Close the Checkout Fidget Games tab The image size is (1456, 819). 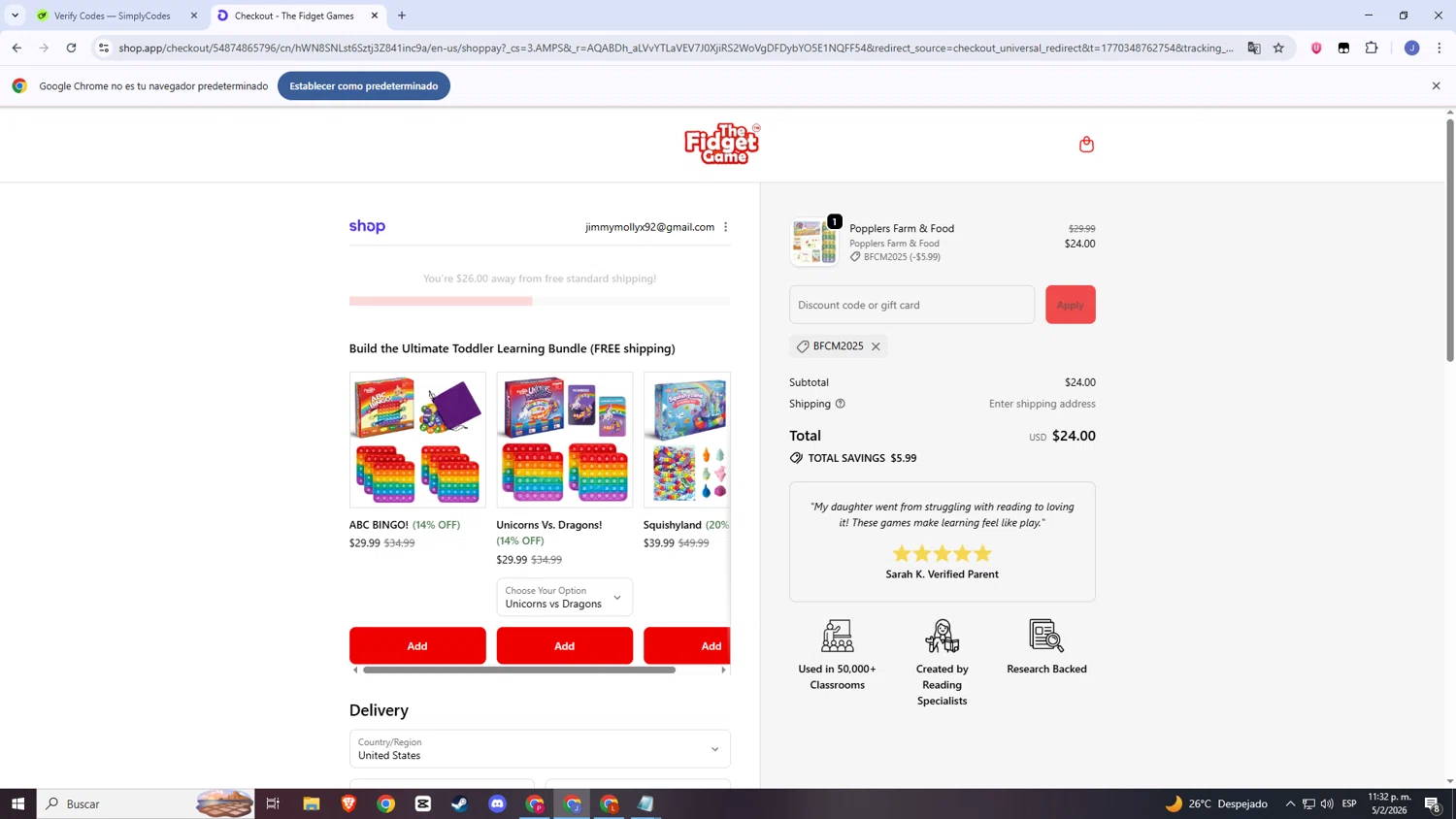375,16
